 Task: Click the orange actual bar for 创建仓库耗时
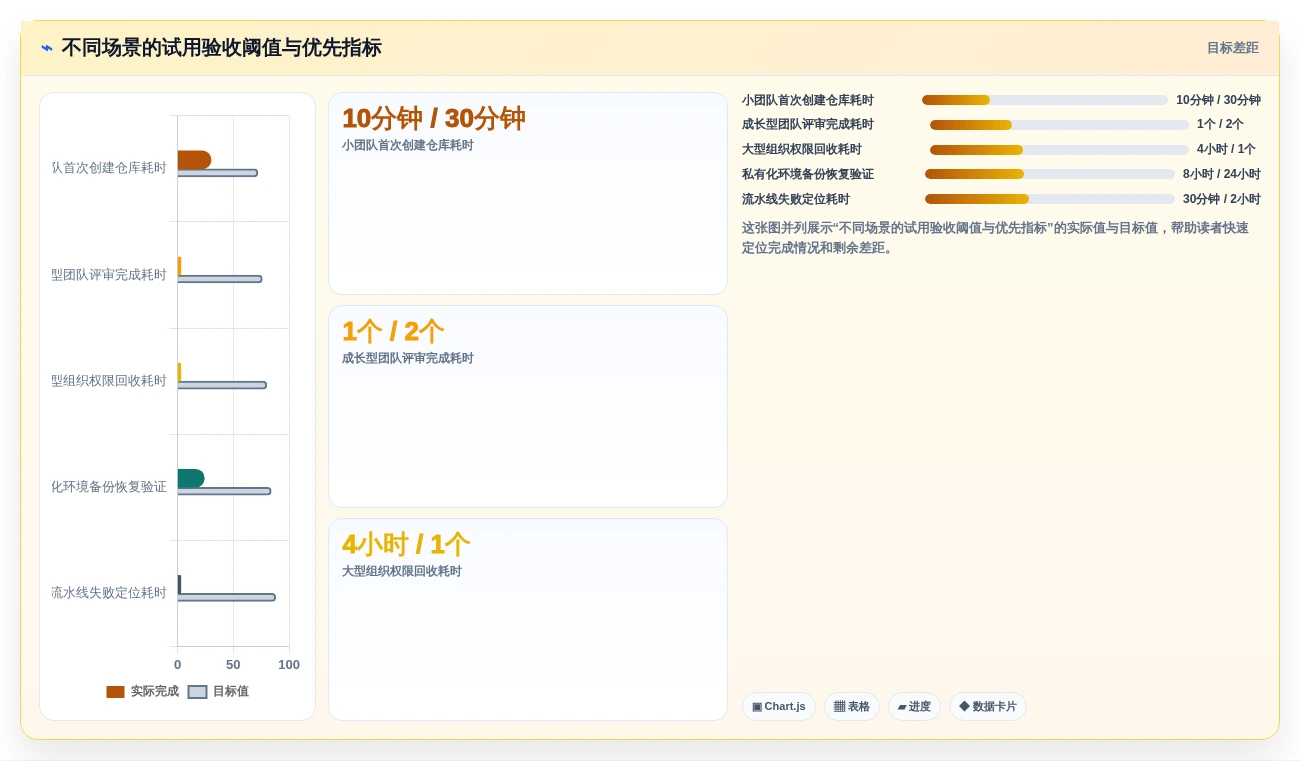click(x=194, y=160)
